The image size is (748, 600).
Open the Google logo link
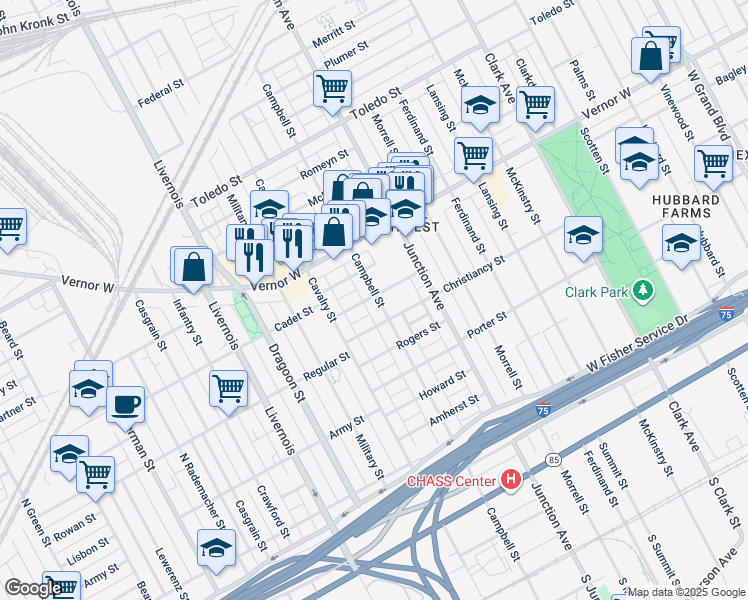pos(33,588)
